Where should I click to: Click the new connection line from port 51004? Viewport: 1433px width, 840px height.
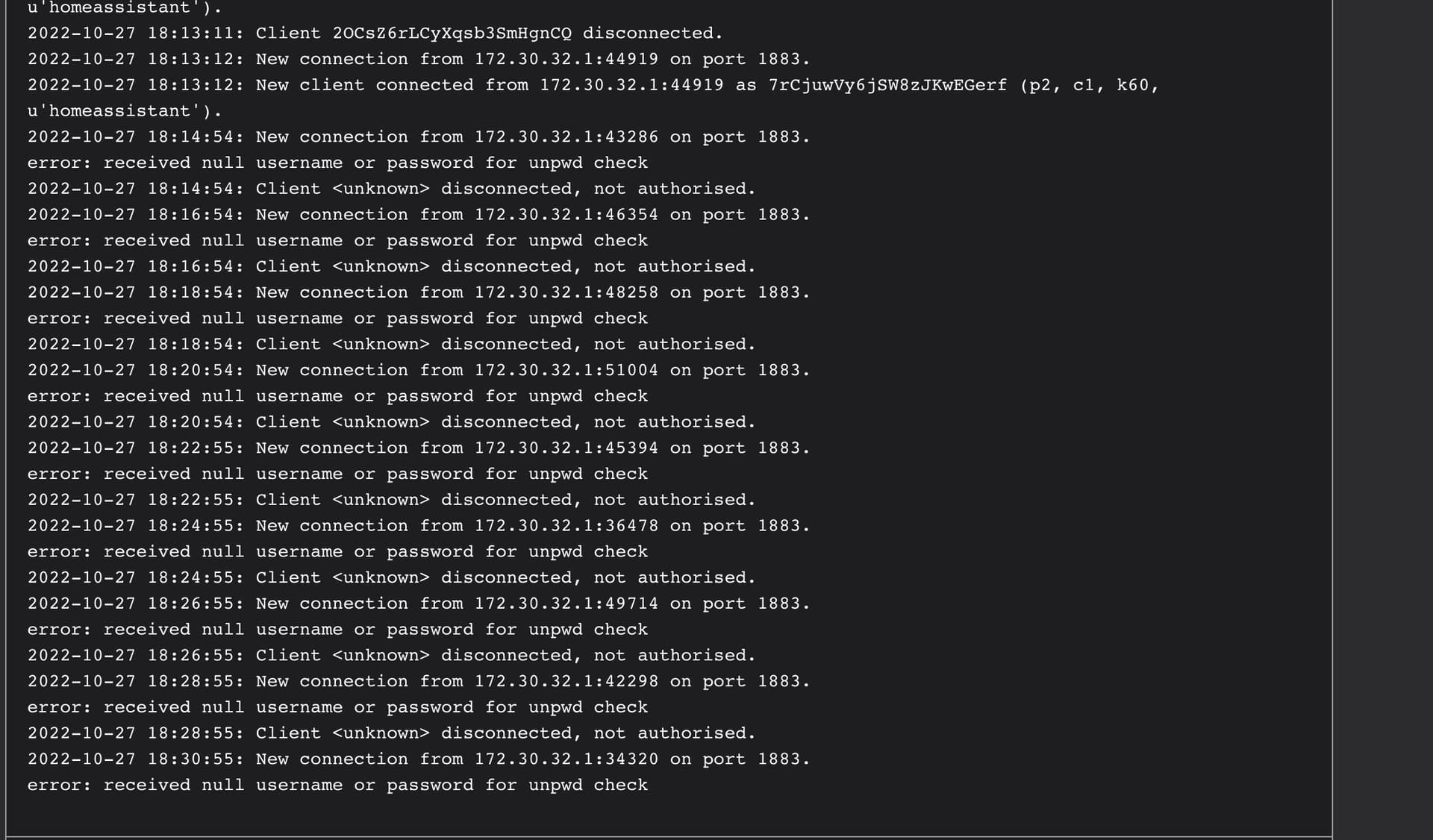(x=419, y=371)
